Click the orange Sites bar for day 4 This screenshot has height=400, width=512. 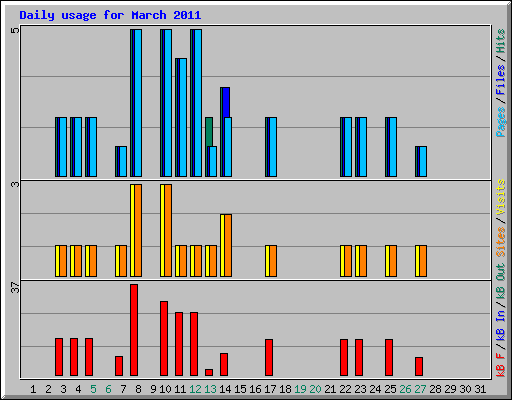coord(78,261)
